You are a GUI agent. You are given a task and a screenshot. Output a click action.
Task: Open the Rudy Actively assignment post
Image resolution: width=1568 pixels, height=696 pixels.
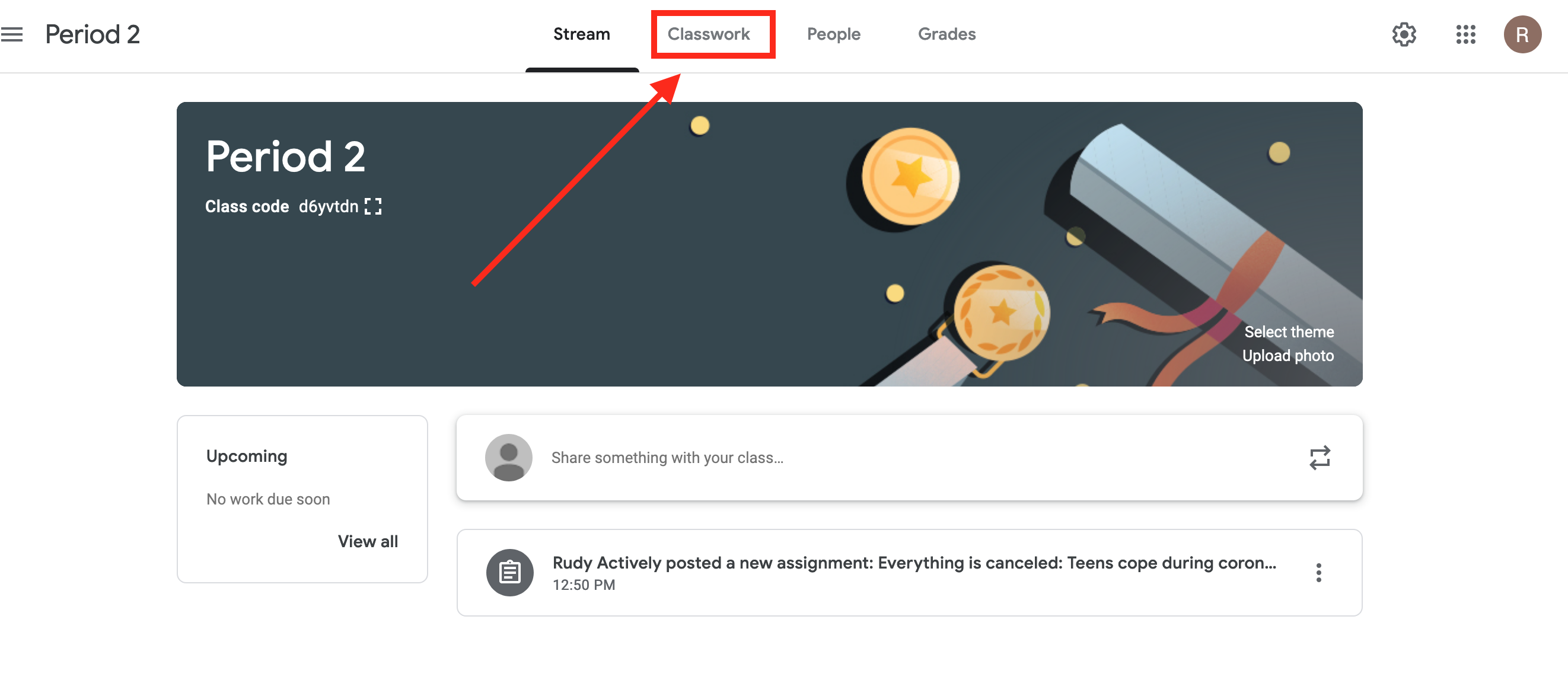pos(909,573)
